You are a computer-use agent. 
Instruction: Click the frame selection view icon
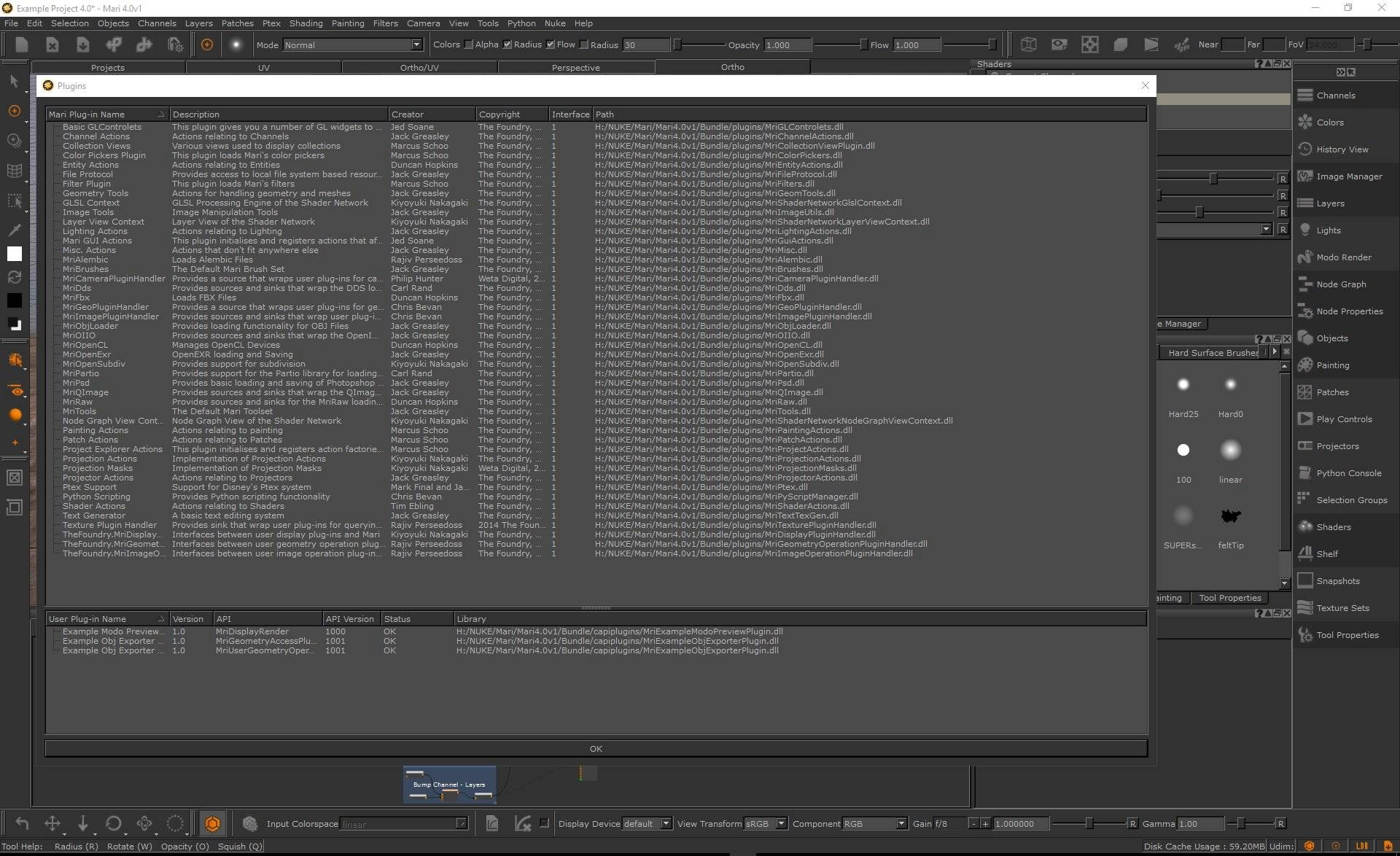(1090, 44)
